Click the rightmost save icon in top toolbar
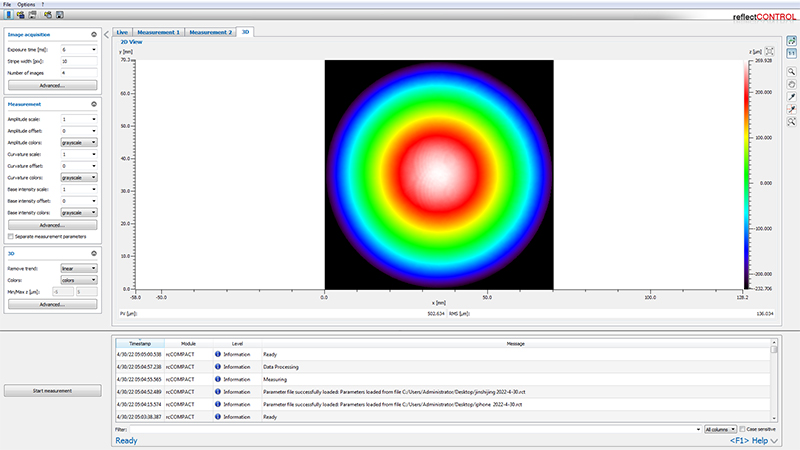The image size is (800, 450). click(60, 15)
